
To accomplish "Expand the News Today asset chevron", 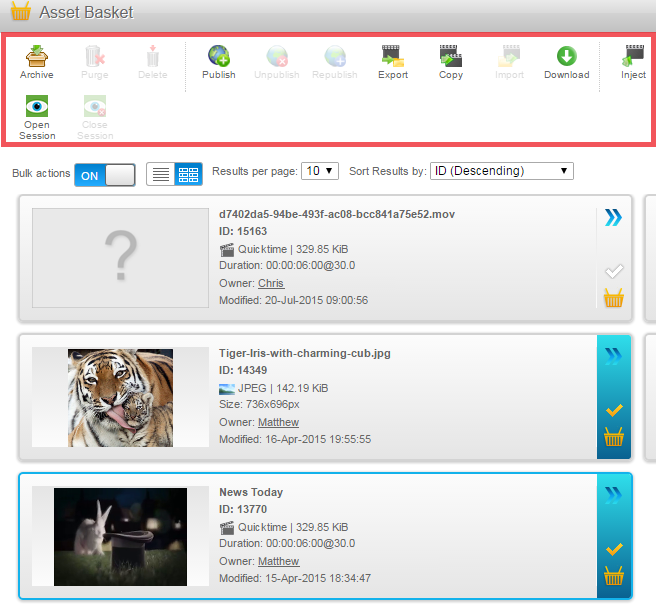I will [x=614, y=494].
